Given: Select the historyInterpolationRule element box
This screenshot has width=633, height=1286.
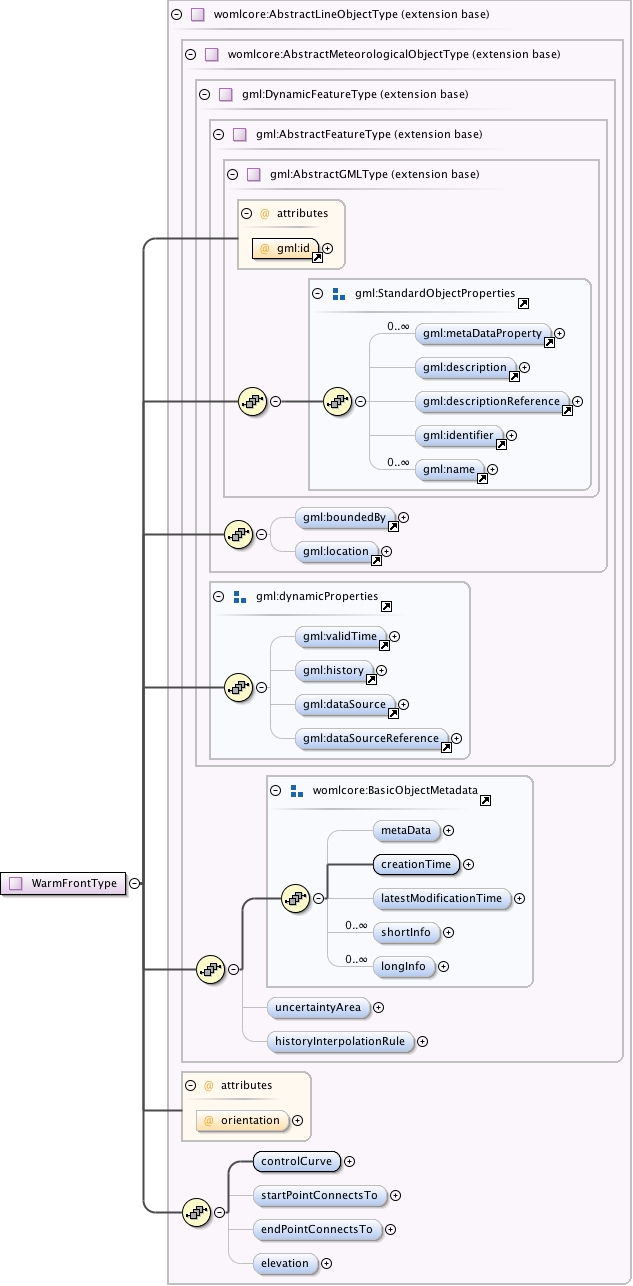Looking at the screenshot, I should 340,1041.
